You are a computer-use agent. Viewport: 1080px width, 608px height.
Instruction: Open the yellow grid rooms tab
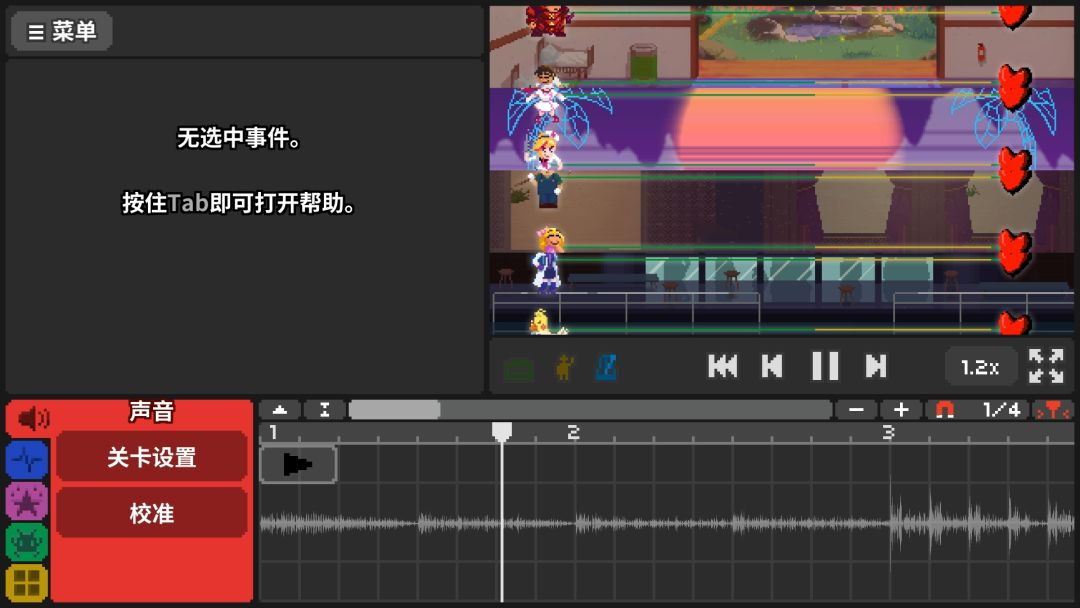click(x=27, y=583)
